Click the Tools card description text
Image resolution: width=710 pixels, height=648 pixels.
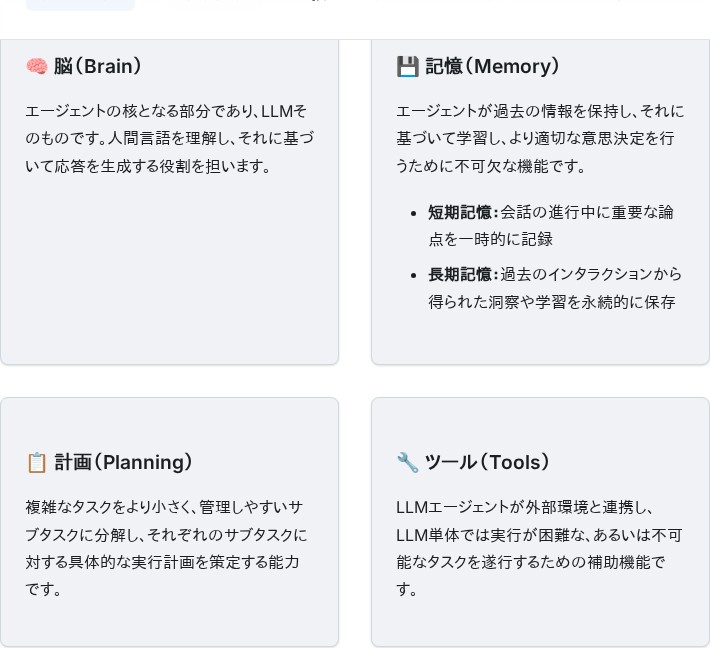click(539, 548)
